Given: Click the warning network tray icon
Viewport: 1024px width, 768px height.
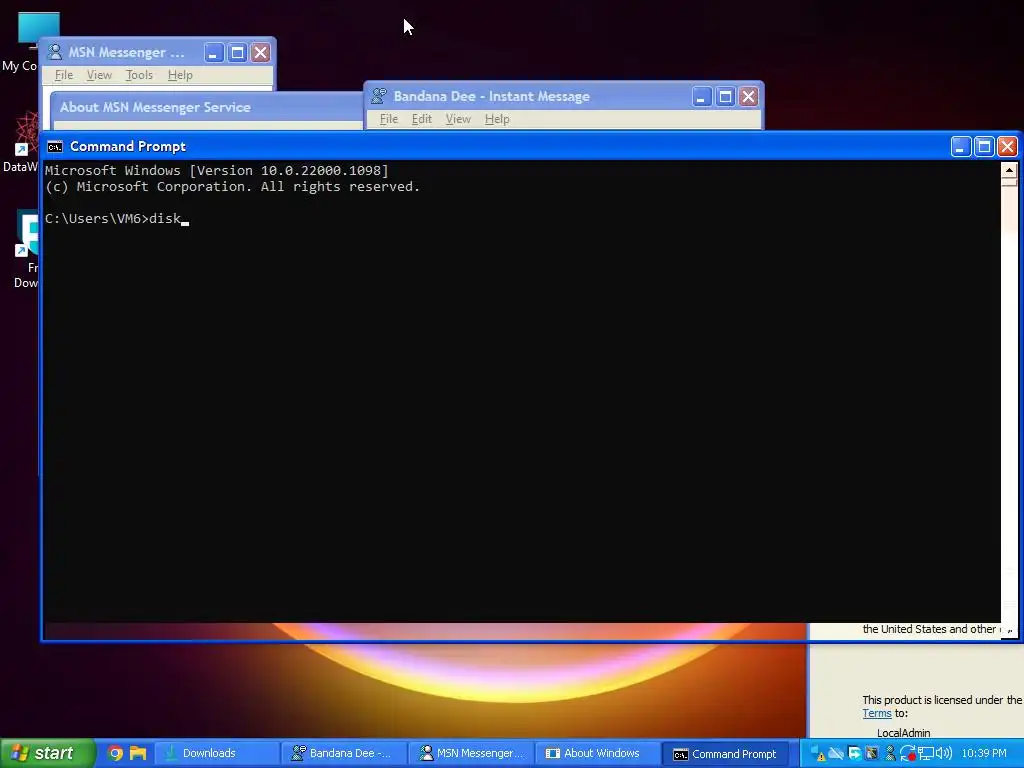Looking at the screenshot, I should tap(817, 754).
